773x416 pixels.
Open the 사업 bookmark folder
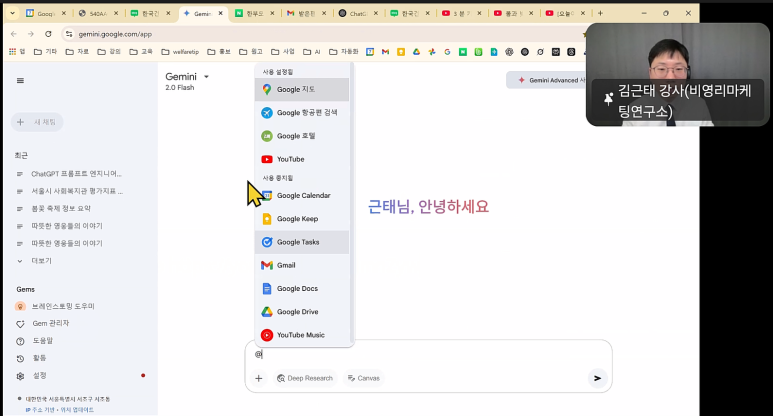point(282,51)
